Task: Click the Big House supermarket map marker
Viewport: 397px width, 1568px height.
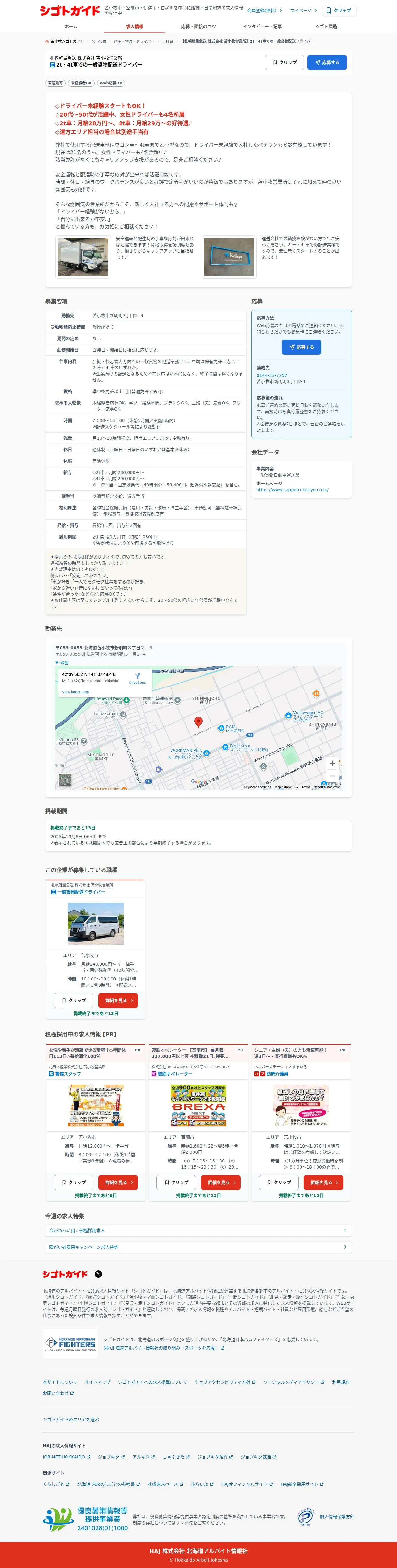Action: tap(226, 747)
